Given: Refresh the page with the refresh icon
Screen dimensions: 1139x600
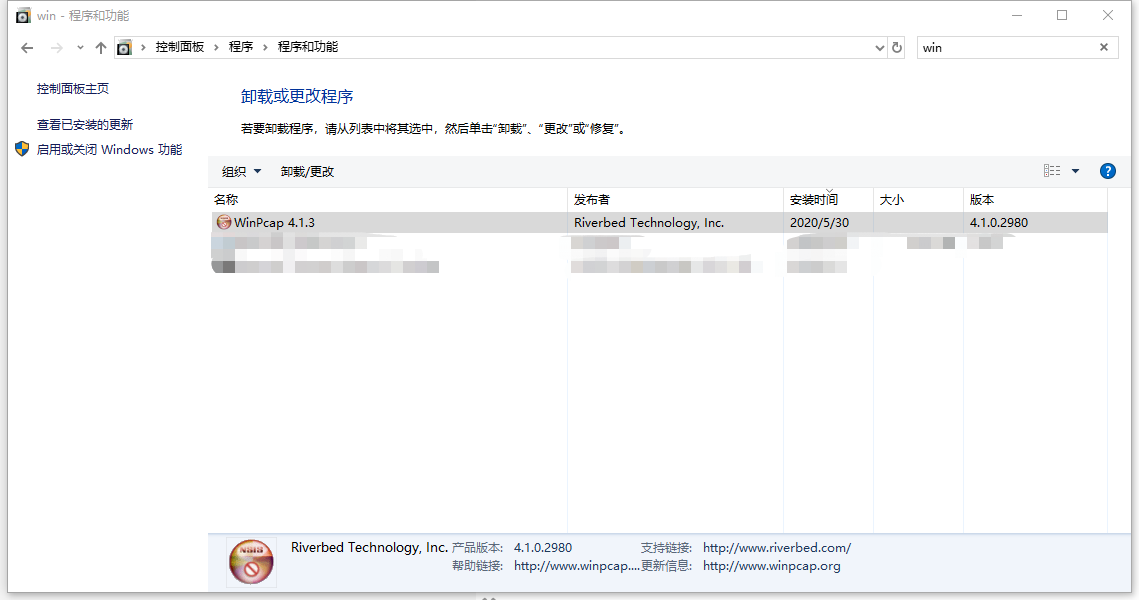Looking at the screenshot, I should pos(896,47).
